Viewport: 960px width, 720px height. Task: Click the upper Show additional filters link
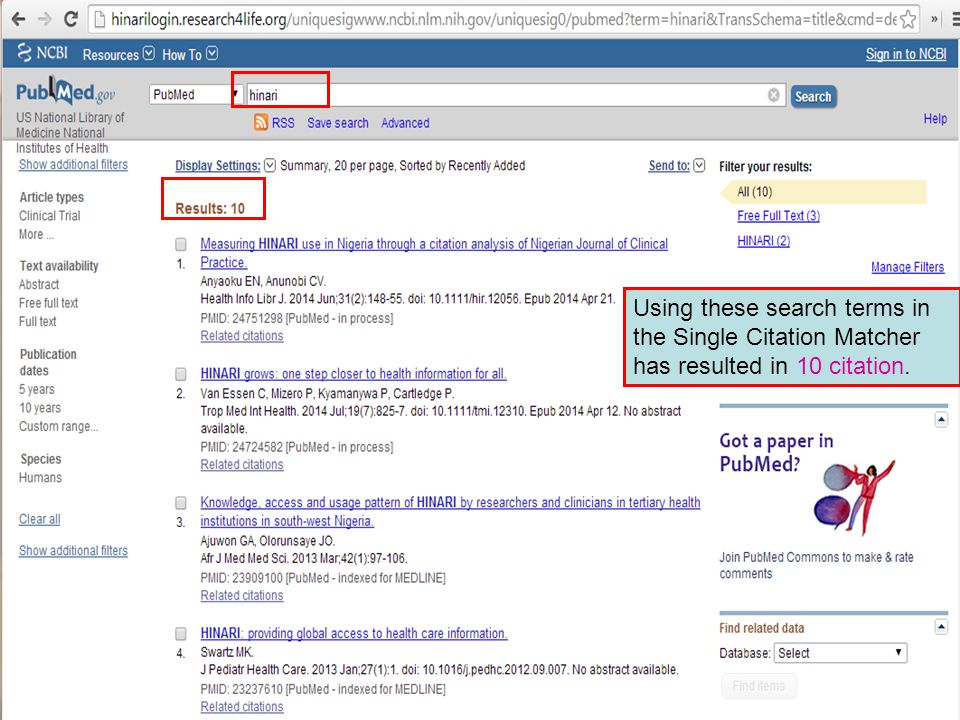coord(73,164)
